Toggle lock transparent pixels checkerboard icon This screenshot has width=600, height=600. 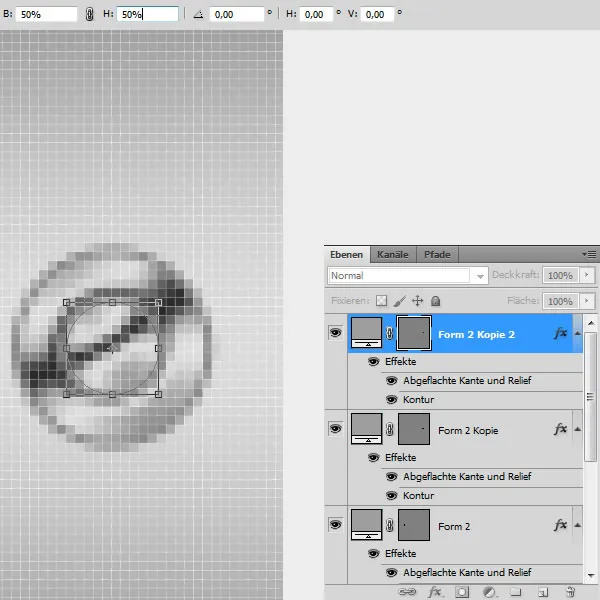pyautogui.click(x=381, y=301)
